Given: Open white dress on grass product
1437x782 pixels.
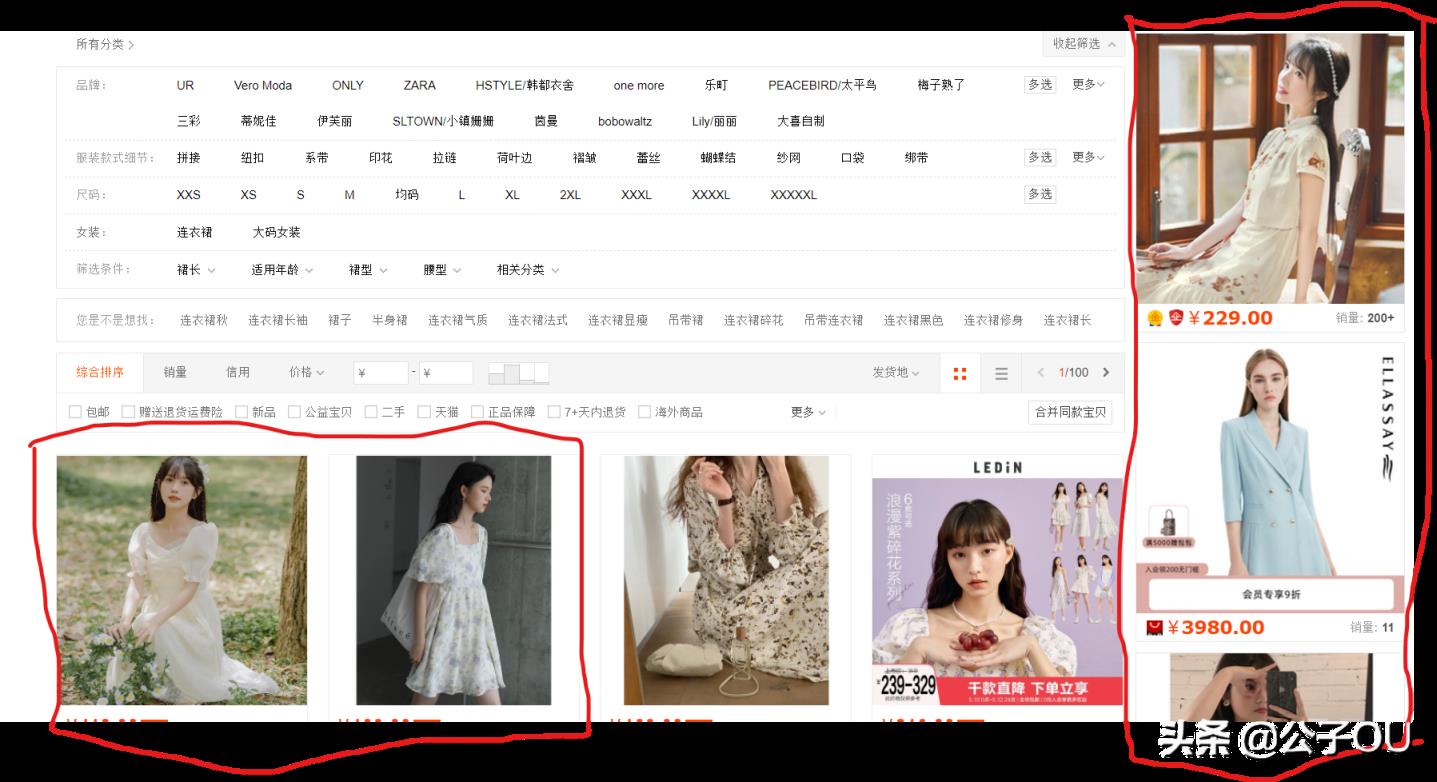Looking at the screenshot, I should [182, 580].
